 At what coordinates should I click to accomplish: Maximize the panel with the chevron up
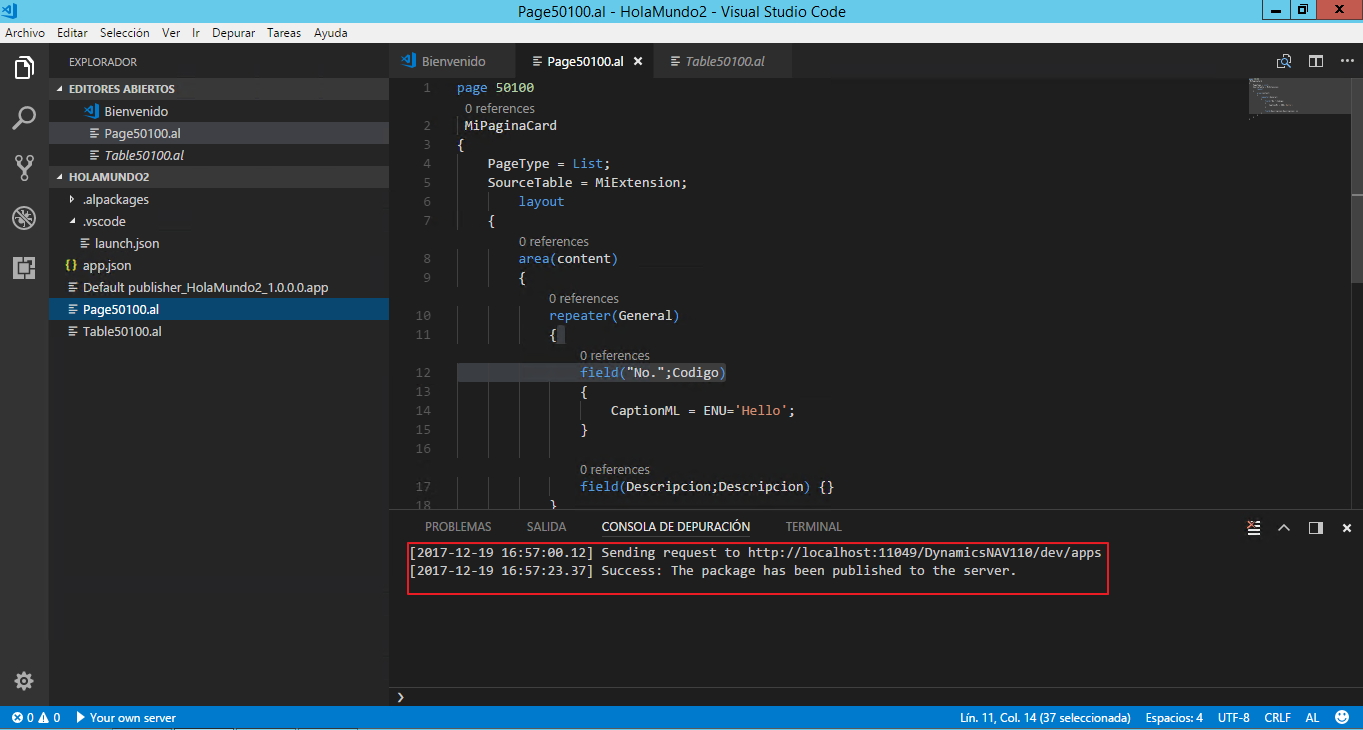point(1284,527)
